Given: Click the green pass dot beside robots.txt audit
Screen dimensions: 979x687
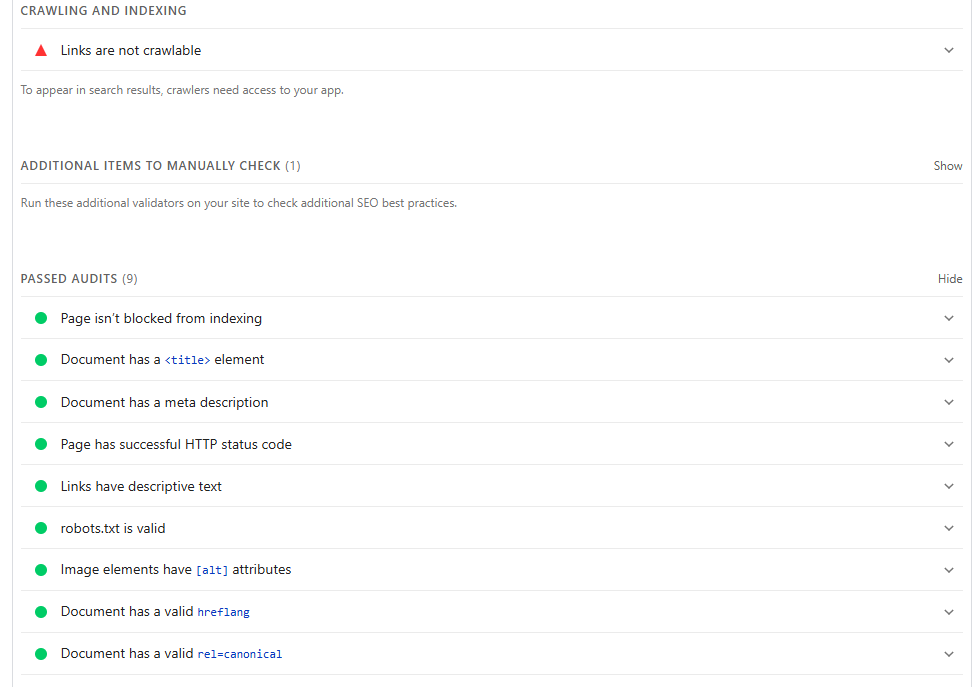Looking at the screenshot, I should coord(40,527).
